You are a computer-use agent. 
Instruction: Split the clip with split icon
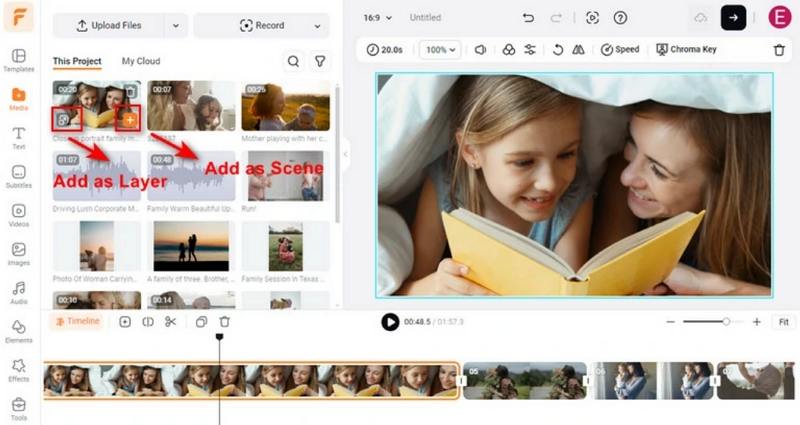pos(148,321)
